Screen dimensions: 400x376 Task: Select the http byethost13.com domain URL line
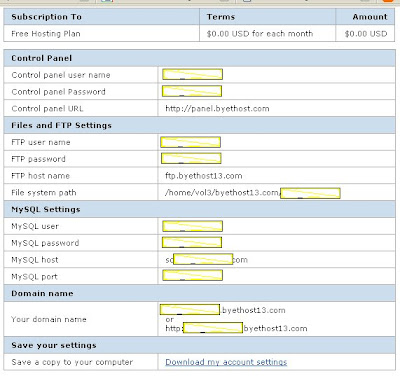tap(236, 328)
